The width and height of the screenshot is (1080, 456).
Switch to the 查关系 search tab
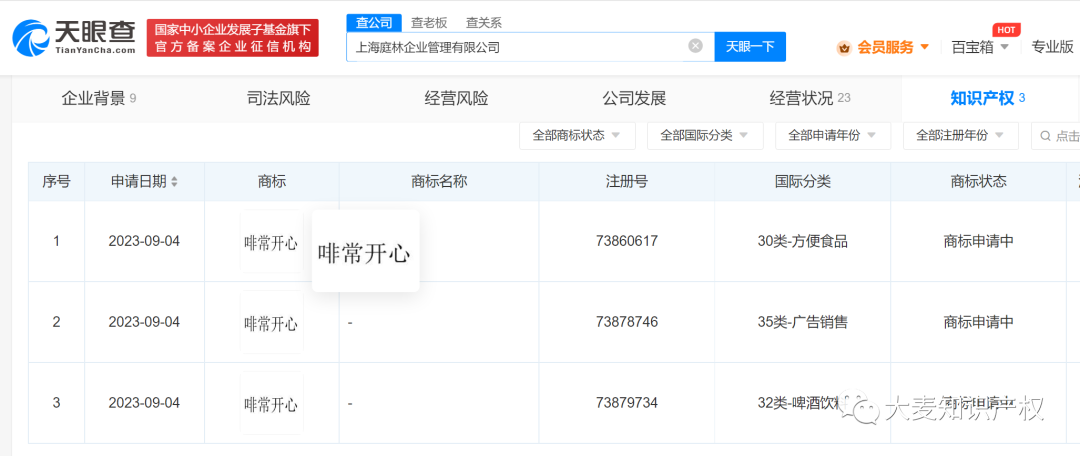point(484,23)
